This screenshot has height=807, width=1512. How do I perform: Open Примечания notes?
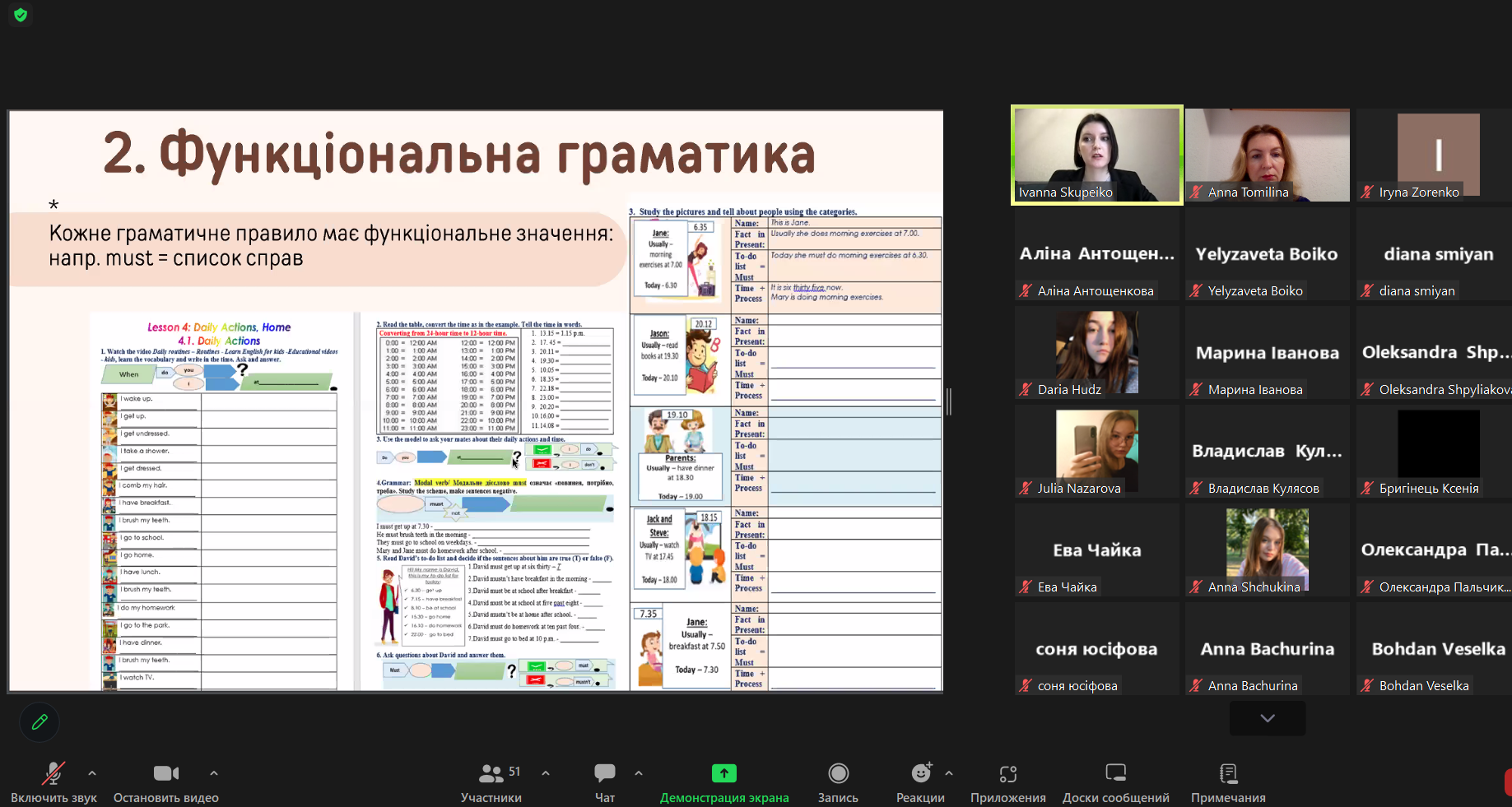point(1228,781)
